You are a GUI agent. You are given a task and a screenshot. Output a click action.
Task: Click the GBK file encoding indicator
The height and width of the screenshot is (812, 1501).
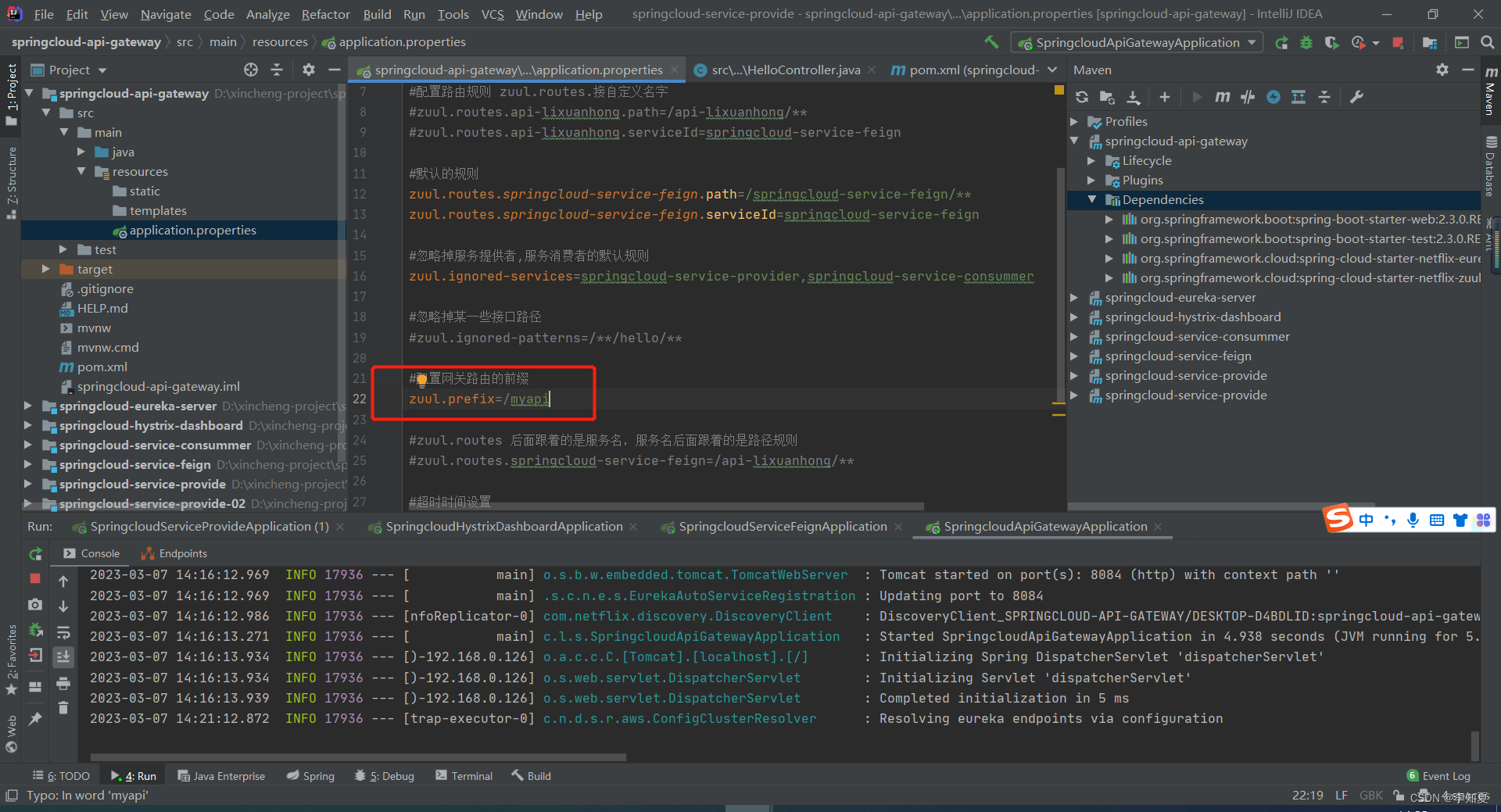click(1370, 795)
